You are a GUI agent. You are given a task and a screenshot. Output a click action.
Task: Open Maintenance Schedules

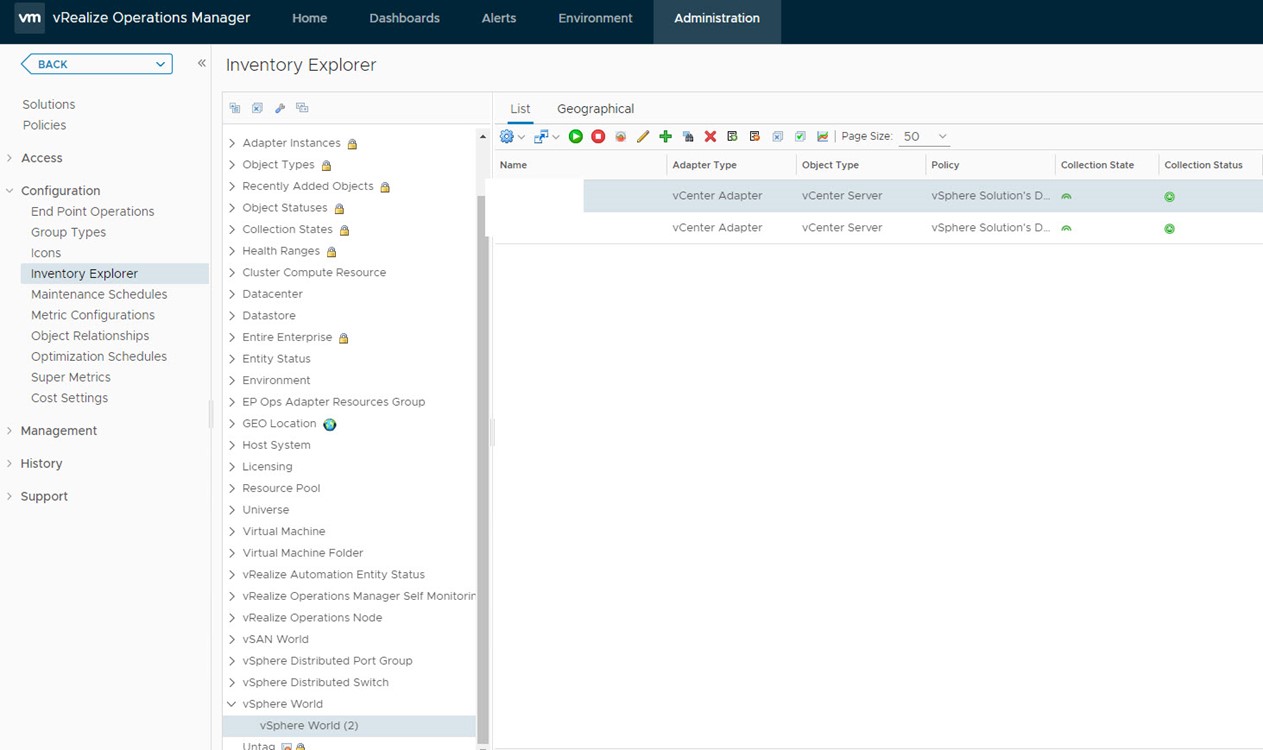click(x=99, y=294)
